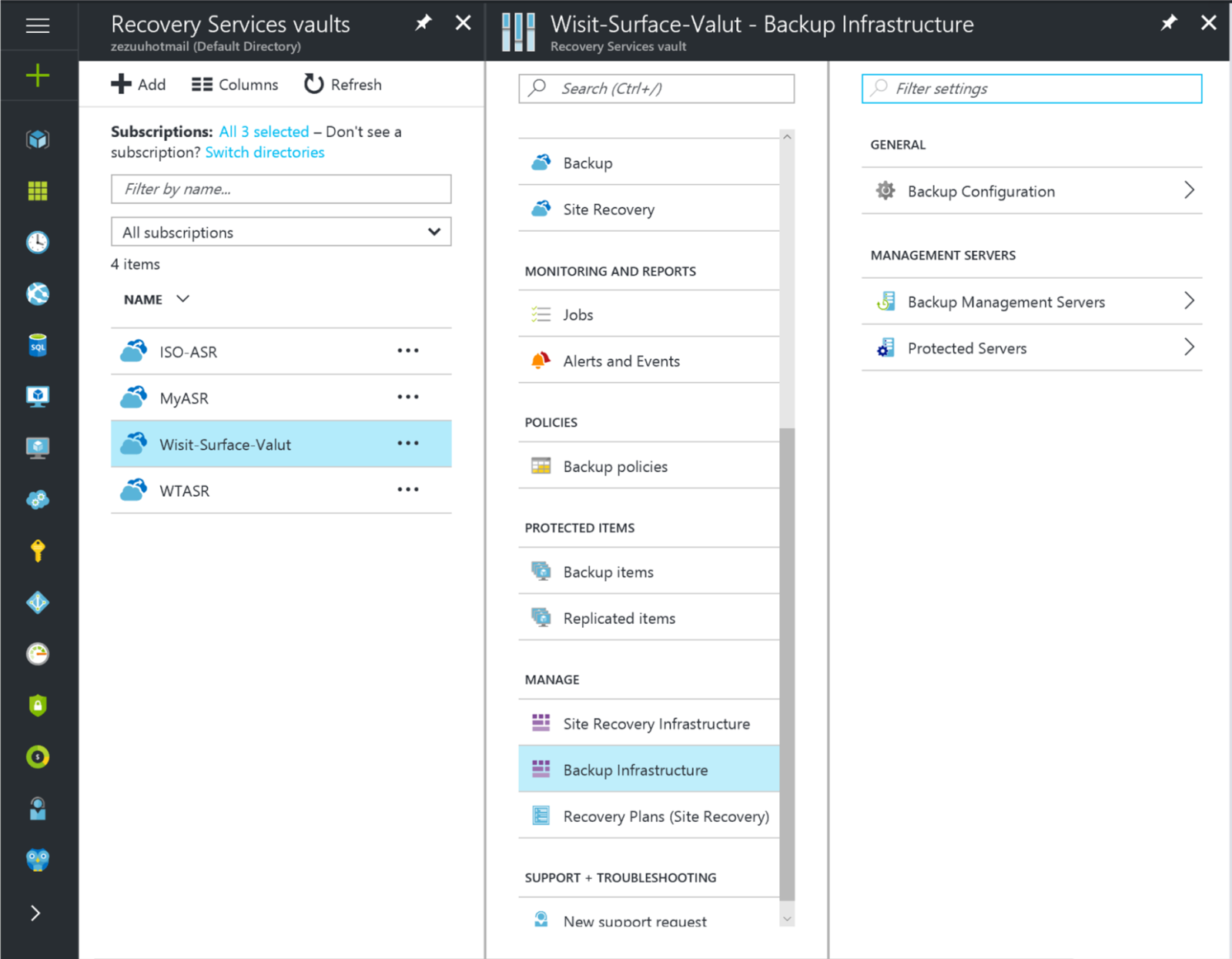Refresh the Recovery Services vaults list
The image size is (1232, 959).
tap(342, 84)
